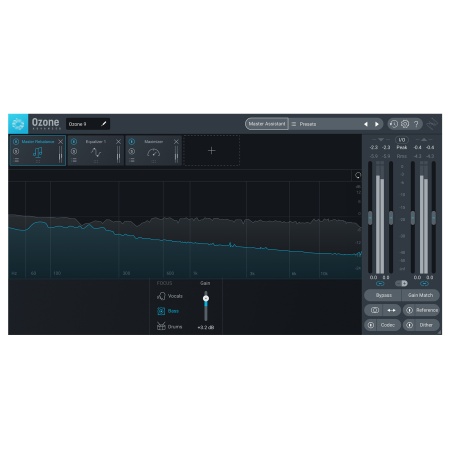Click the Maximizer module gain mini slider
450x450 pixels.
(x=176, y=154)
